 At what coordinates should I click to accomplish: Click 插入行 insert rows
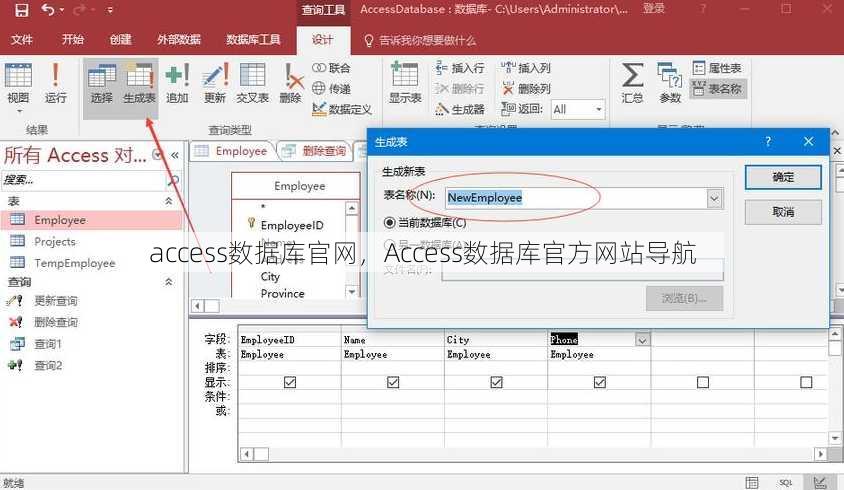(x=460, y=68)
